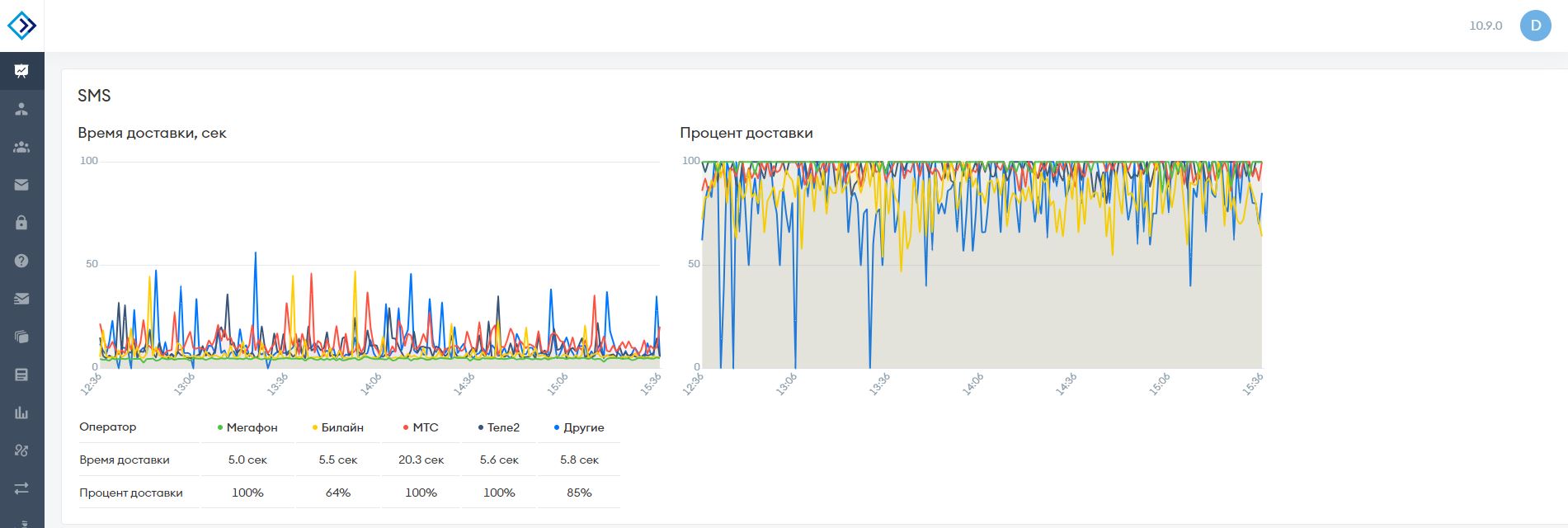The image size is (1568, 528).
Task: Open the bar chart statistics icon
Action: [21, 412]
